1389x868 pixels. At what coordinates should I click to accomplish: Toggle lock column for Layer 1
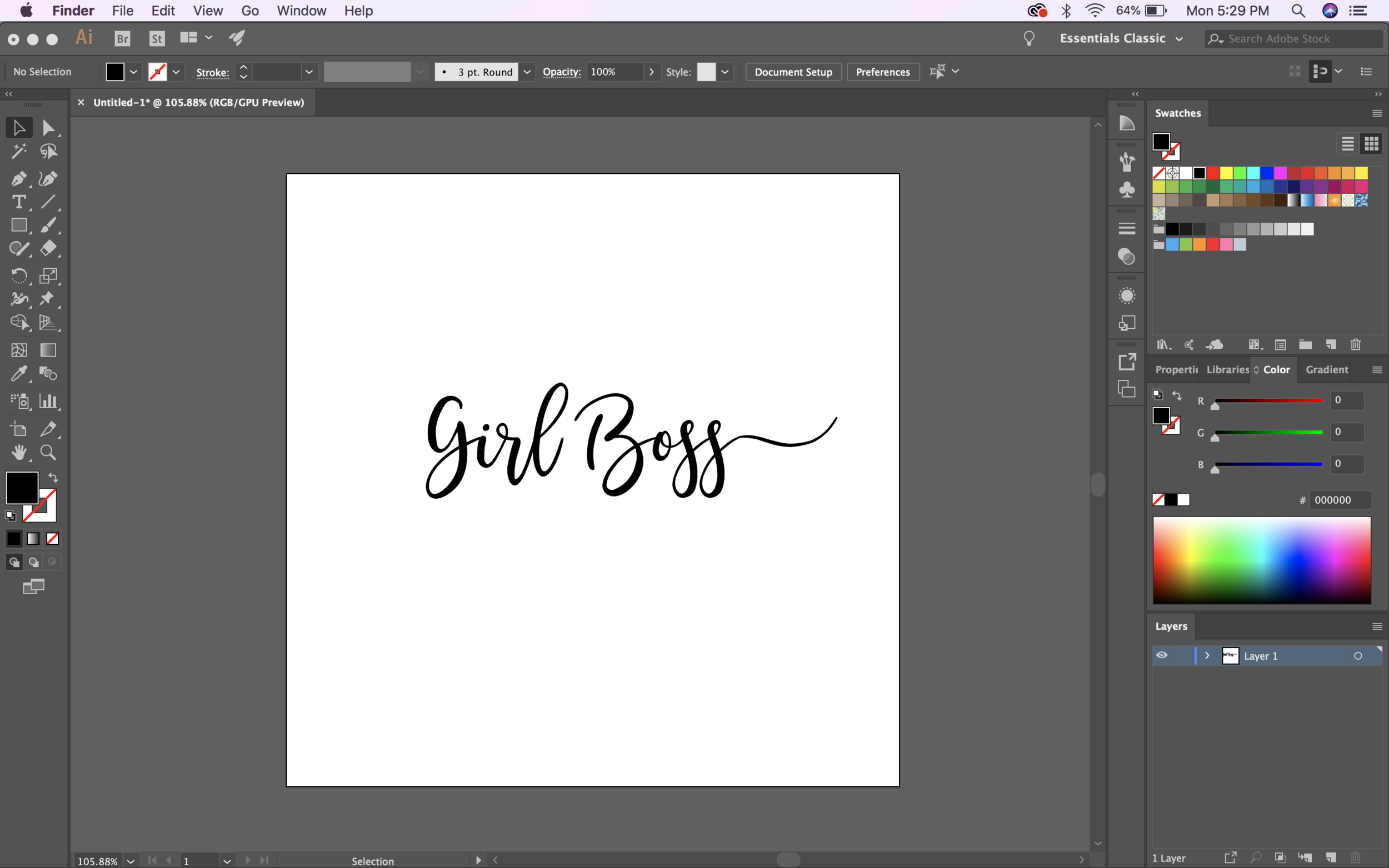(1183, 656)
